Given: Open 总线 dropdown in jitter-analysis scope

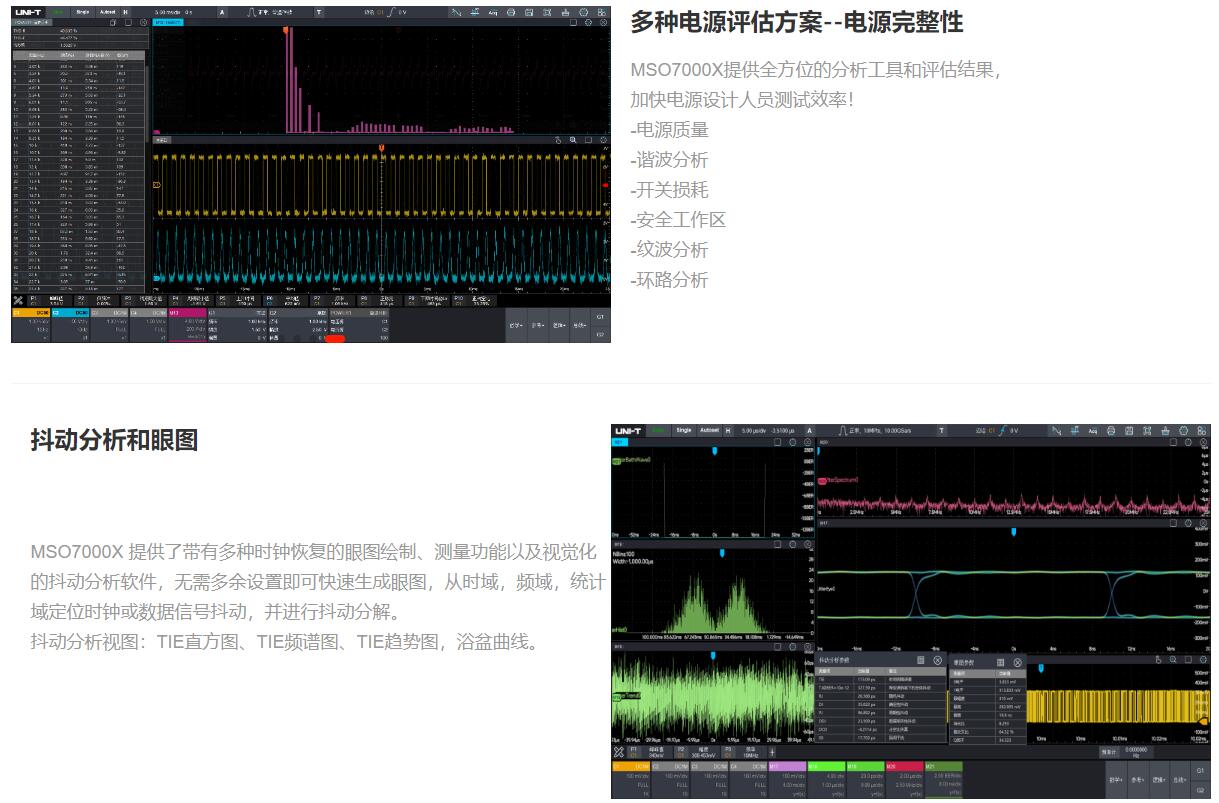Looking at the screenshot, I should [1178, 779].
